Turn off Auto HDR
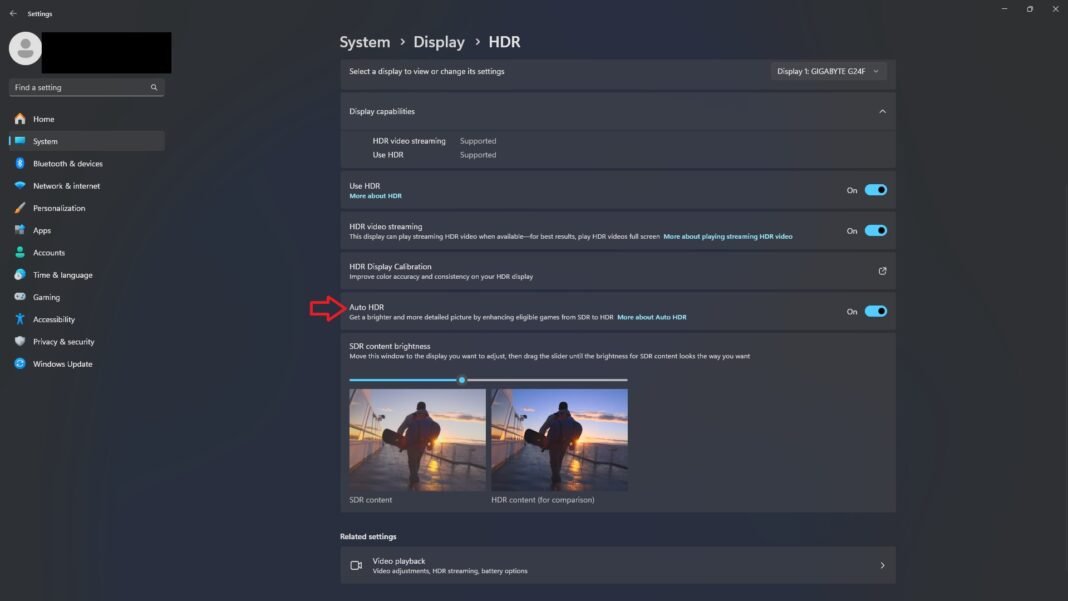The height and width of the screenshot is (601, 1068). (874, 311)
